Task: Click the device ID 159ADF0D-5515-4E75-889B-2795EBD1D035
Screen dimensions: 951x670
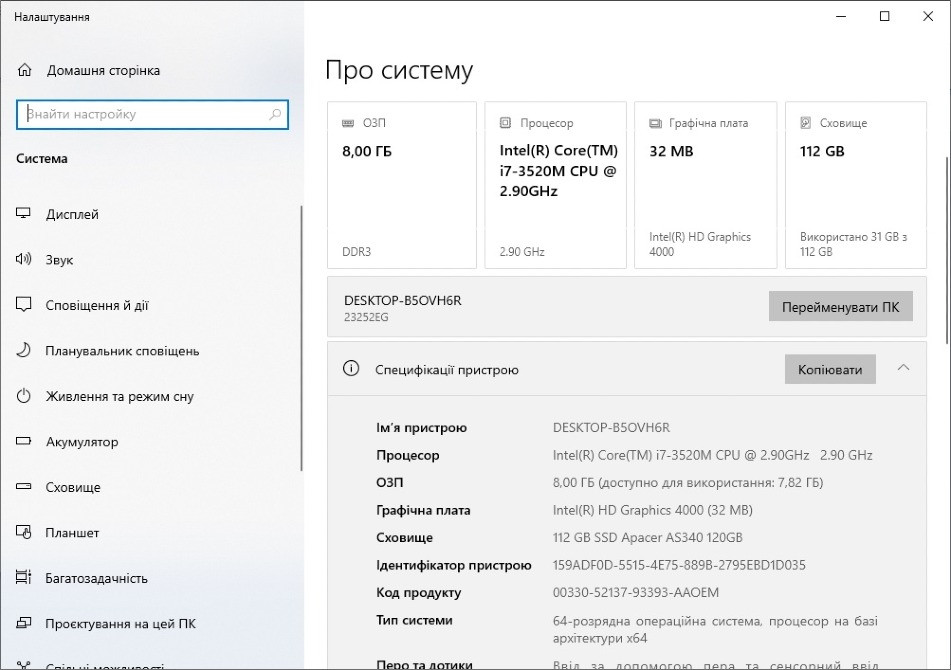Action: 679,565
